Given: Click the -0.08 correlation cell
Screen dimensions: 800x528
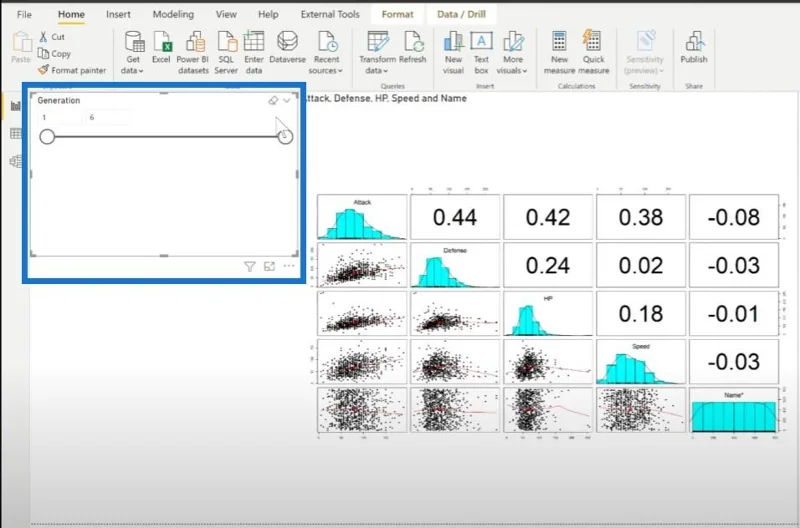Looking at the screenshot, I should tap(734, 217).
